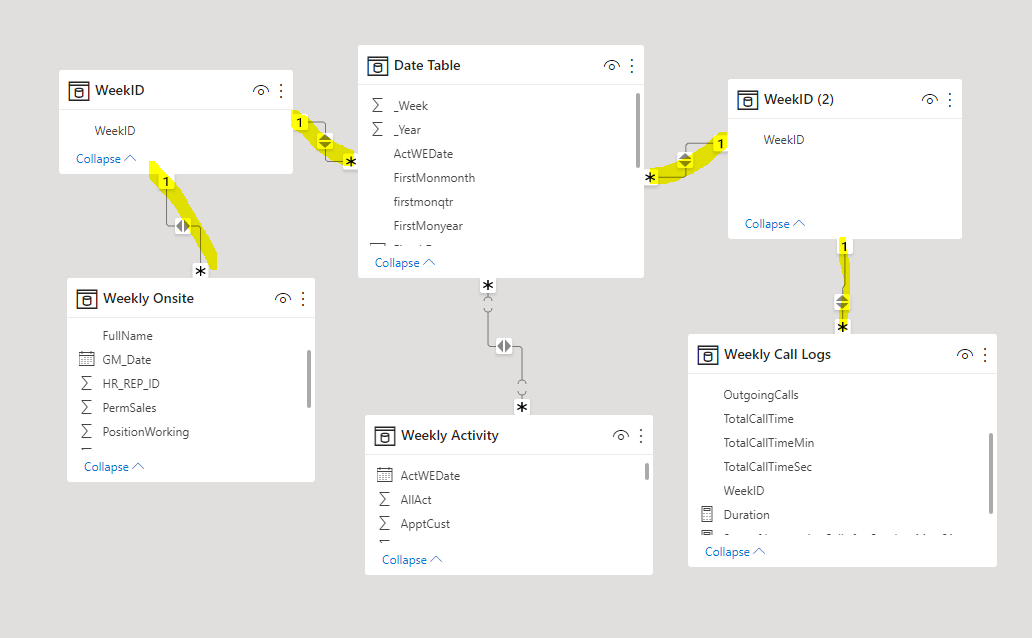Toggle visibility of Weekly Activity table
Viewport: 1032px width, 638px height.
[621, 436]
